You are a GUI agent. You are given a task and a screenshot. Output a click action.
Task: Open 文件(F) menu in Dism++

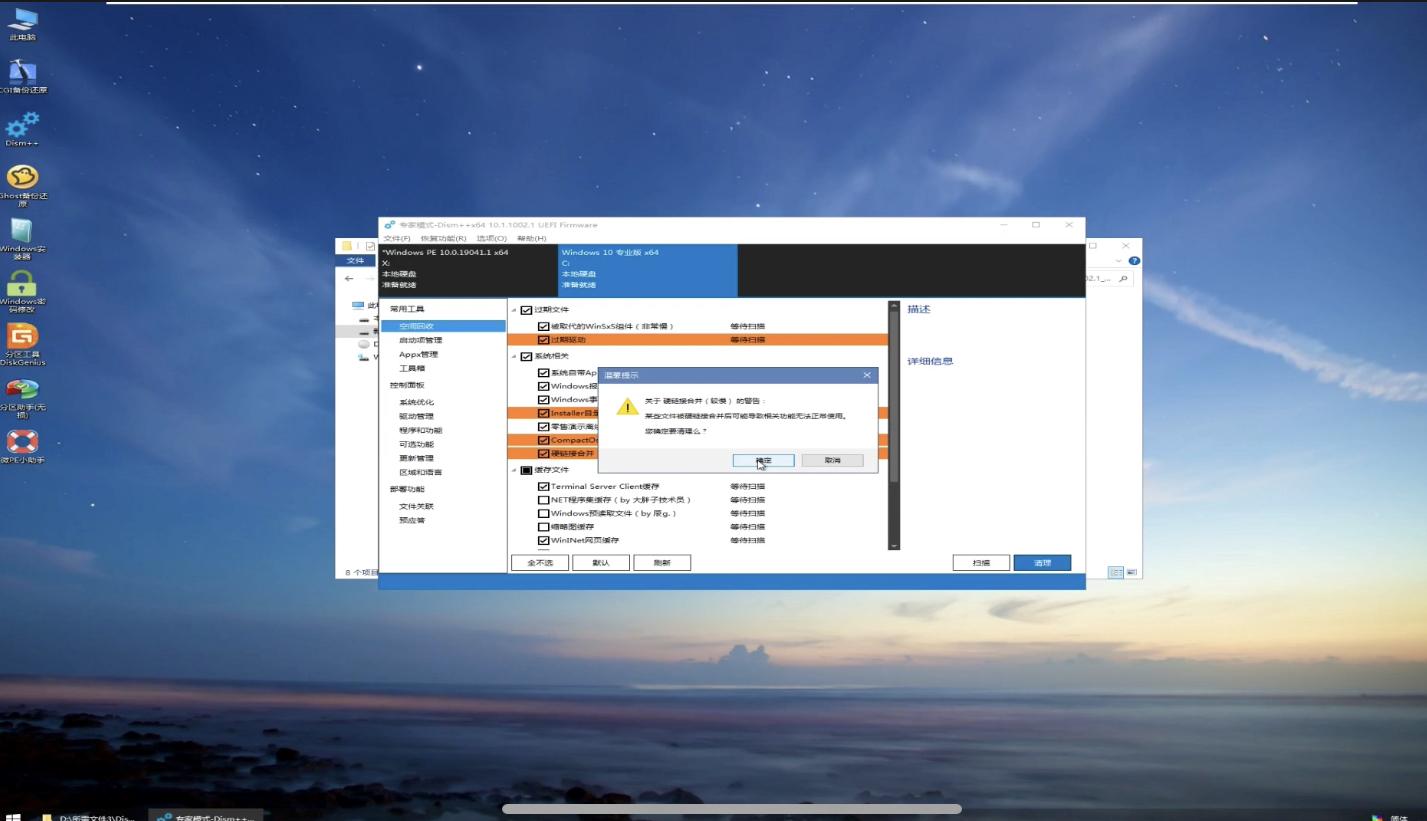click(397, 238)
